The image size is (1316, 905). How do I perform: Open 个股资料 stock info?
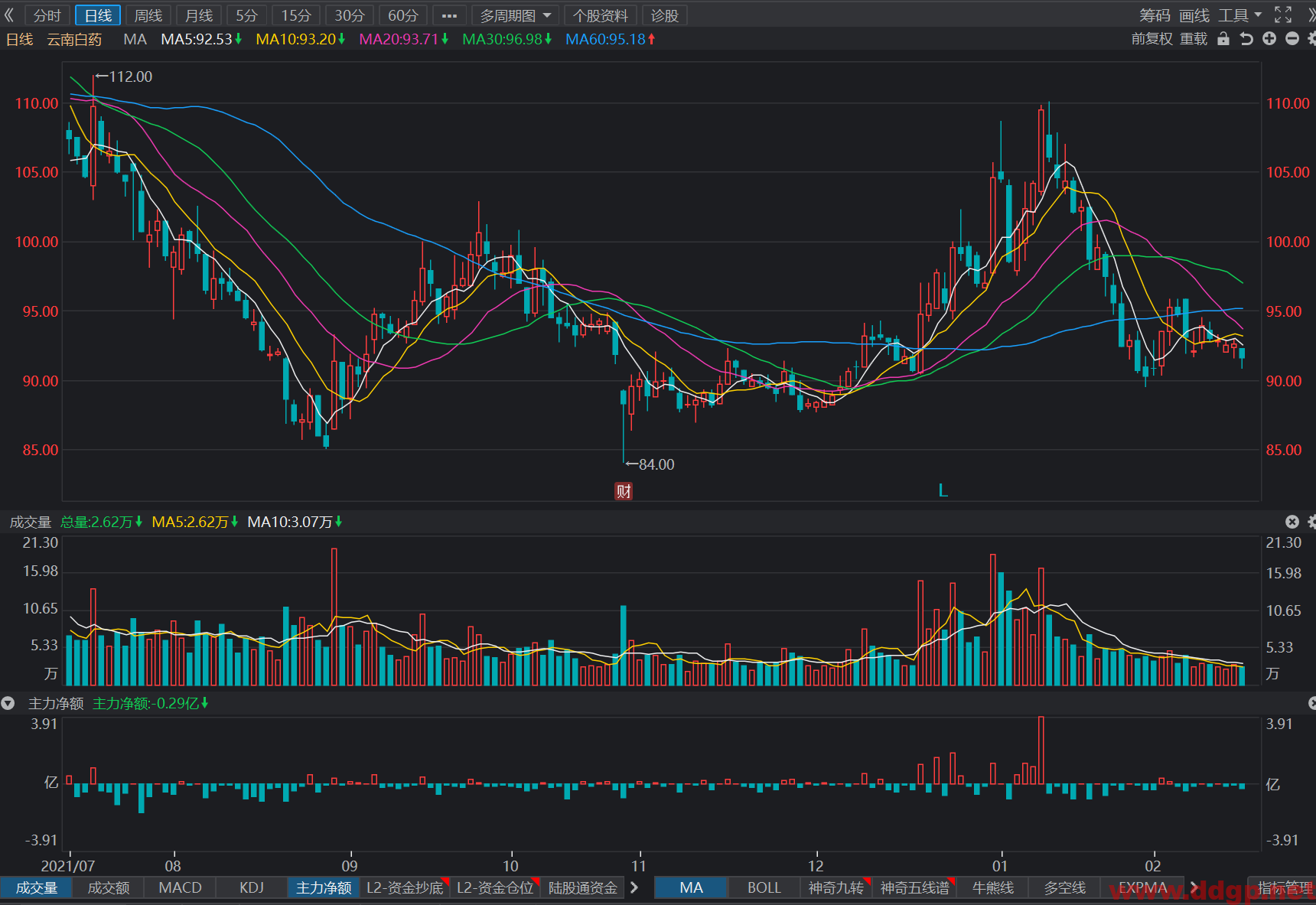click(601, 15)
